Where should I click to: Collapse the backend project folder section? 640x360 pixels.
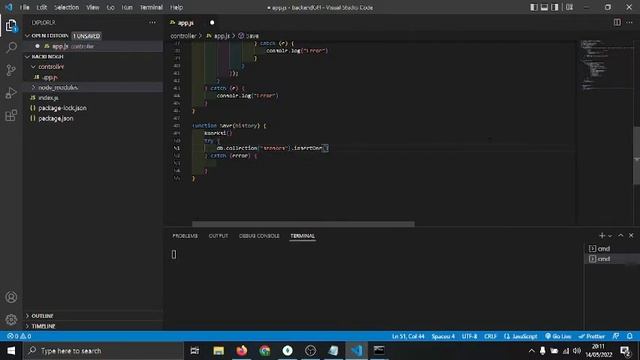tap(93, 56)
